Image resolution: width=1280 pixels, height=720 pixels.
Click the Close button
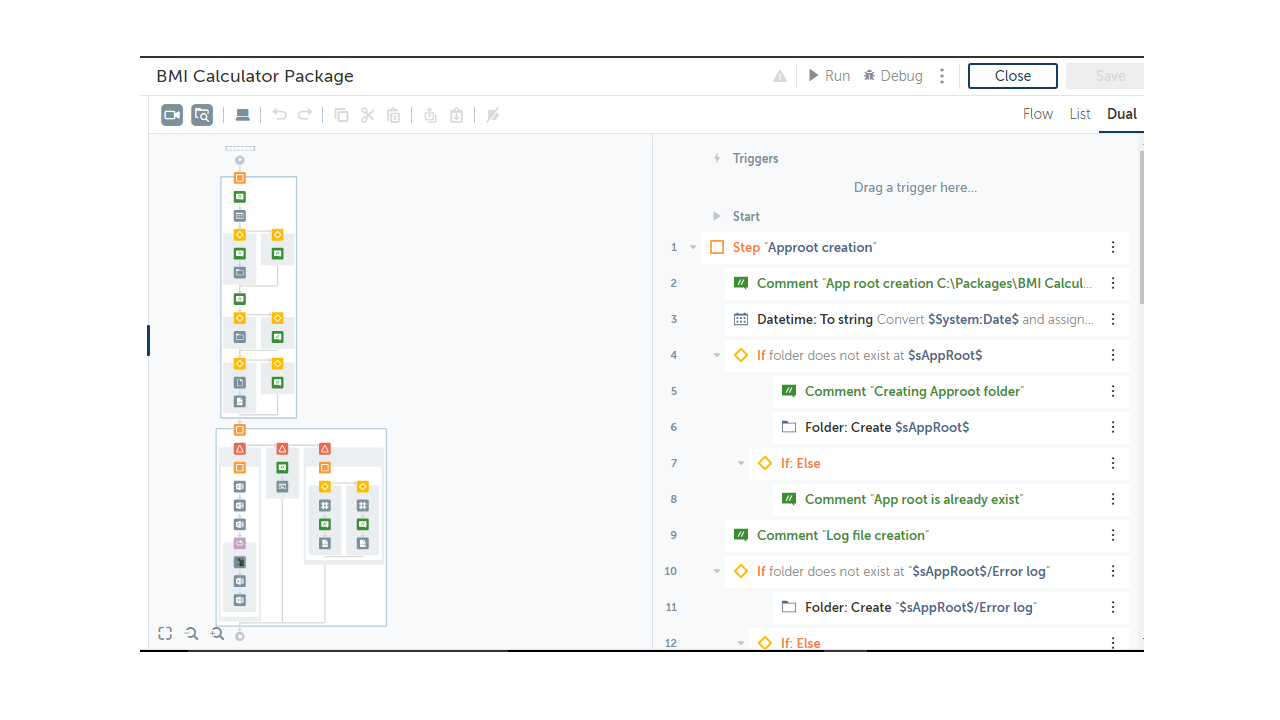point(1012,76)
